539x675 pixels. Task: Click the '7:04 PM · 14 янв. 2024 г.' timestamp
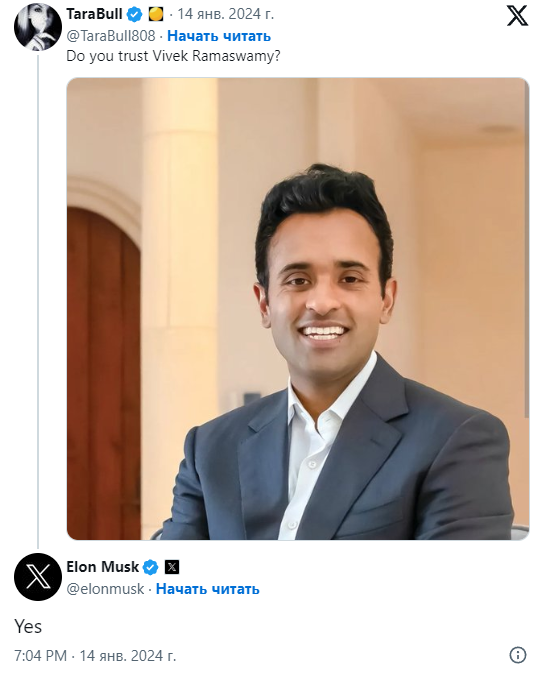[x=95, y=655]
